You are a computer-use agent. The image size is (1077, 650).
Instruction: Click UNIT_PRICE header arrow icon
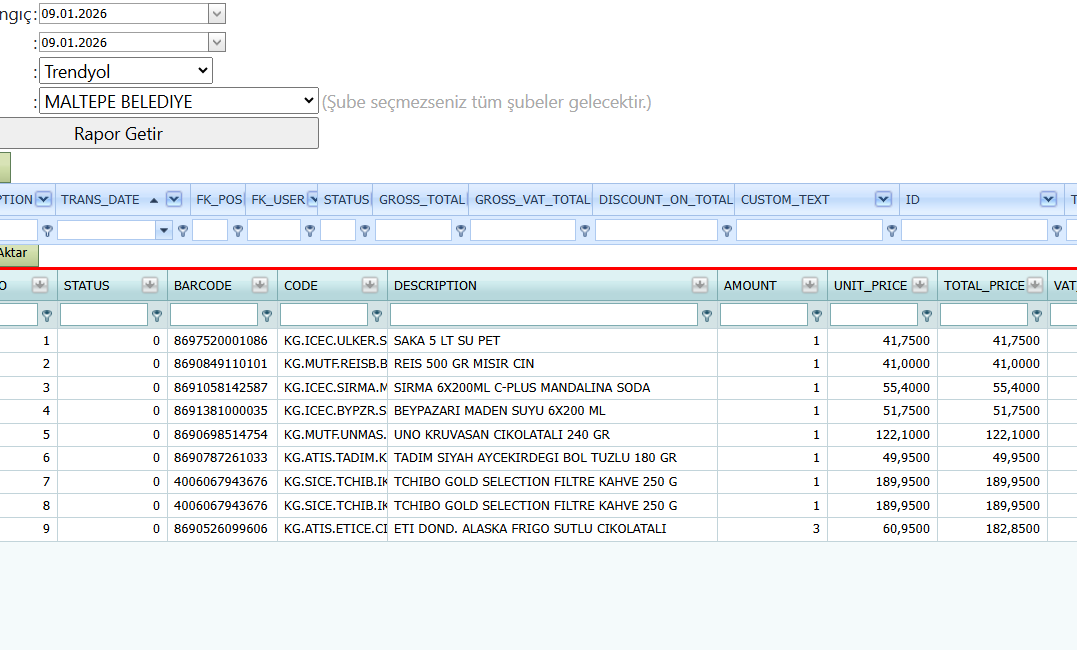click(x=920, y=285)
